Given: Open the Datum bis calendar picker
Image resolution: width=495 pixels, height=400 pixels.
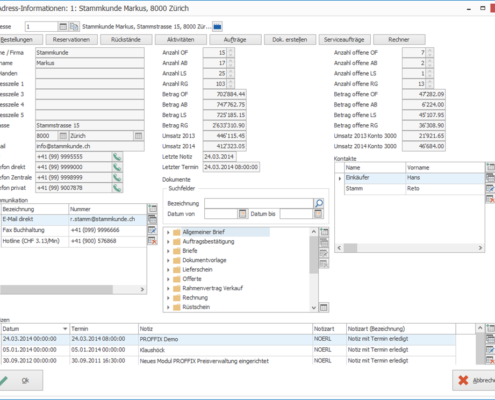Looking at the screenshot, I should click(318, 214).
